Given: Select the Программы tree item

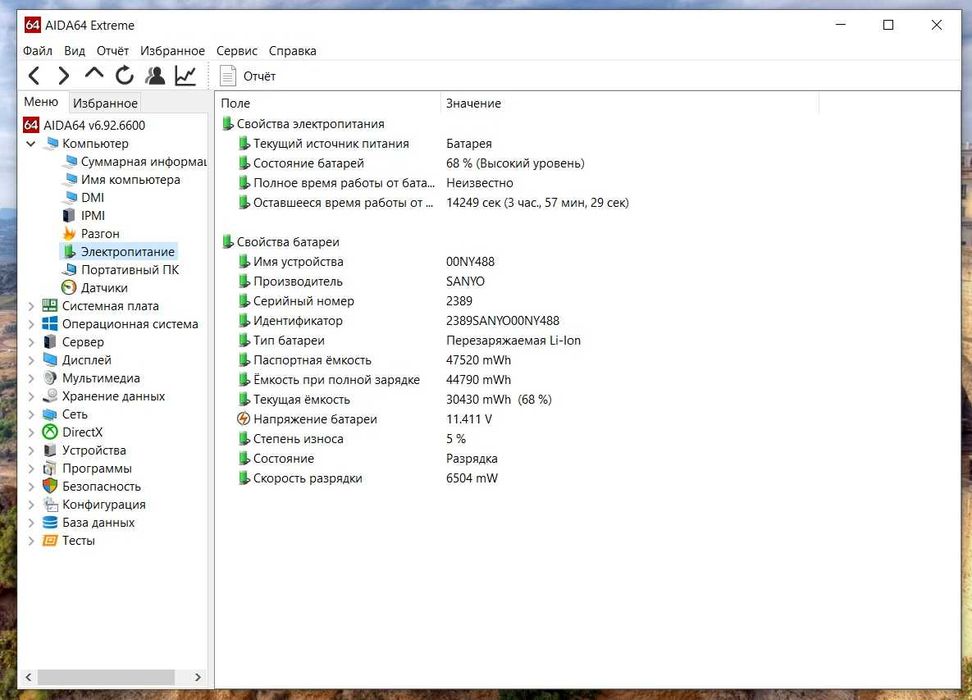Looking at the screenshot, I should tap(87, 468).
